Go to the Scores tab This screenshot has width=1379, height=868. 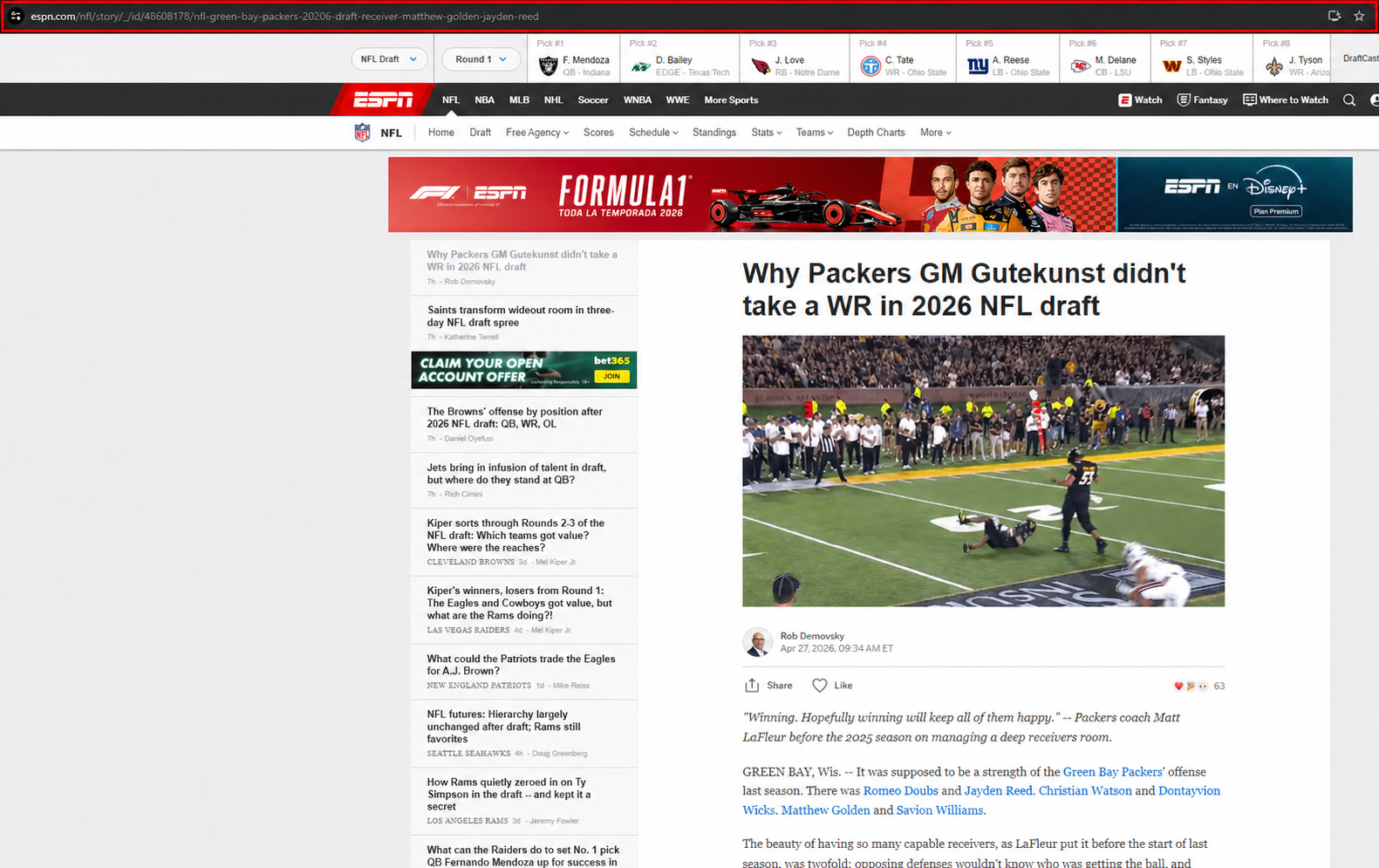coord(598,133)
